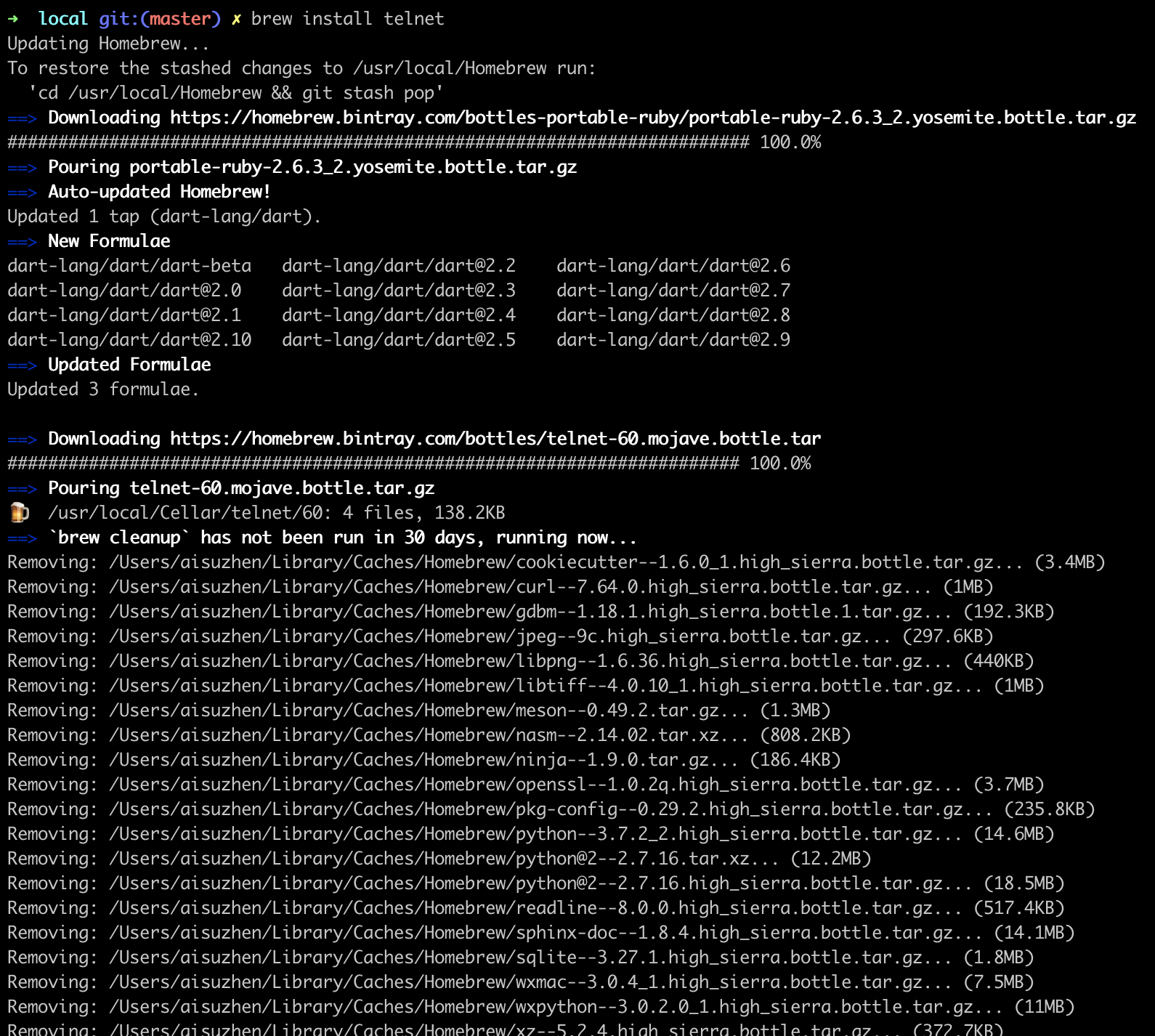Image resolution: width=1155 pixels, height=1036 pixels.
Task: Click the libpng--1.6.36 removing line
Action: click(521, 661)
